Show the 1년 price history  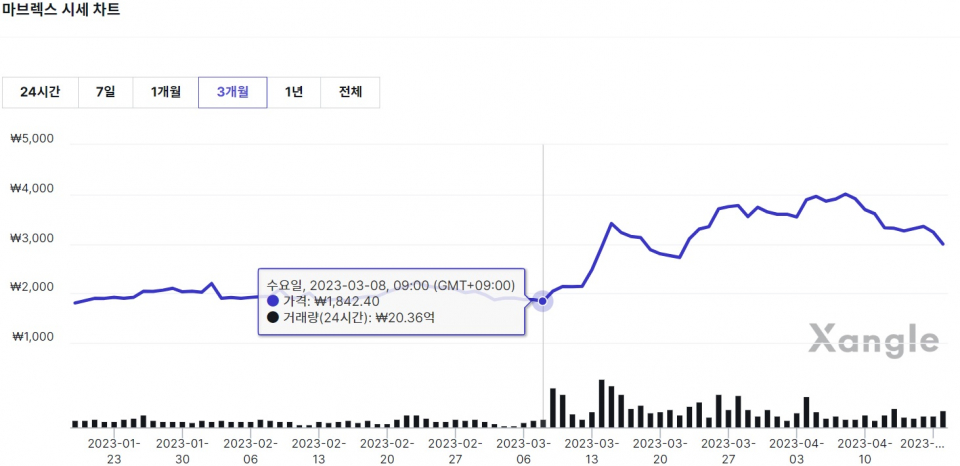pyautogui.click(x=294, y=92)
